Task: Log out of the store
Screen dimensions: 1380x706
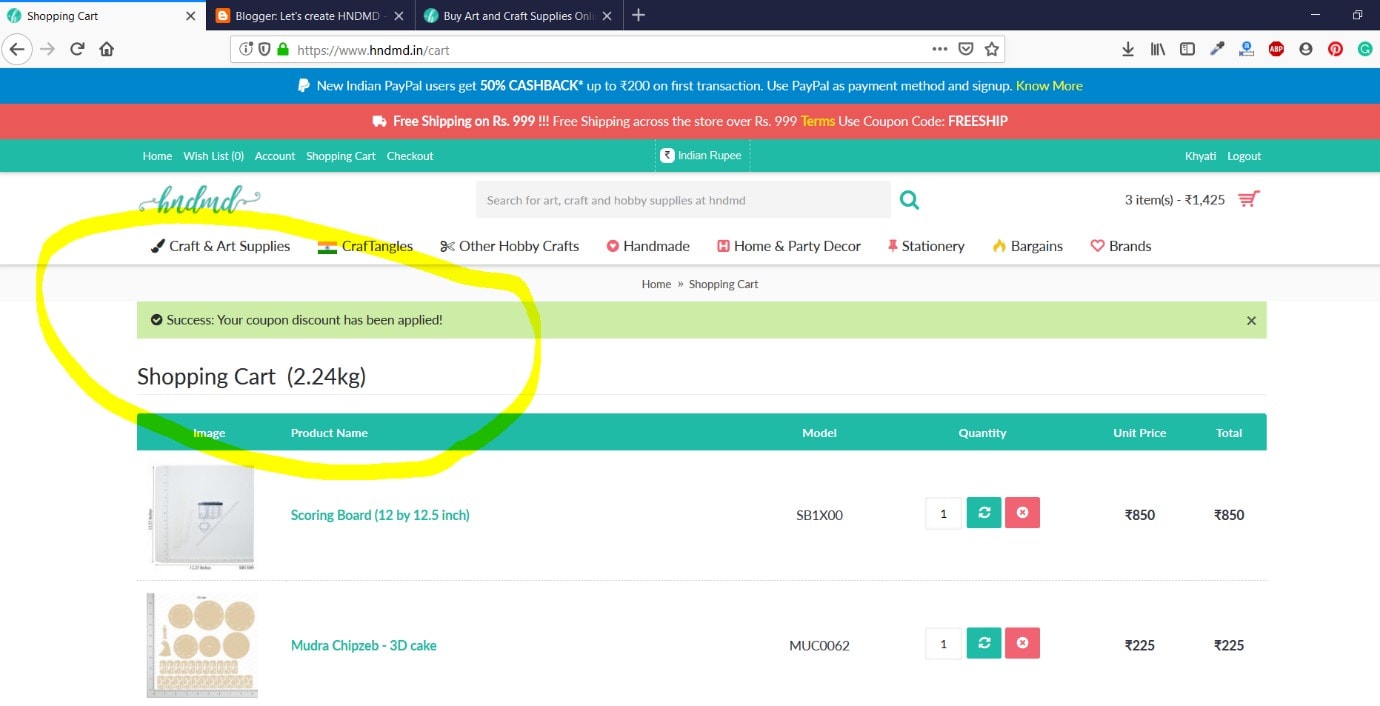Action: 1244,156
